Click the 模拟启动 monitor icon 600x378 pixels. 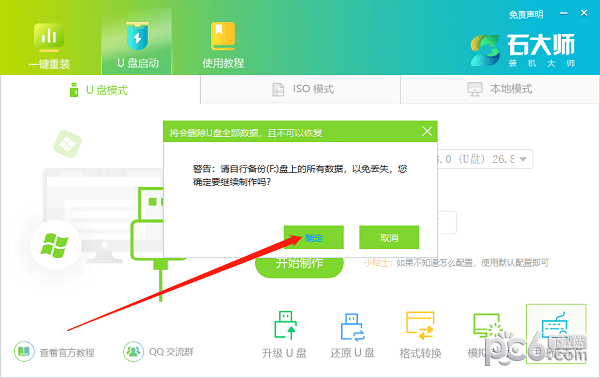pyautogui.click(x=488, y=326)
